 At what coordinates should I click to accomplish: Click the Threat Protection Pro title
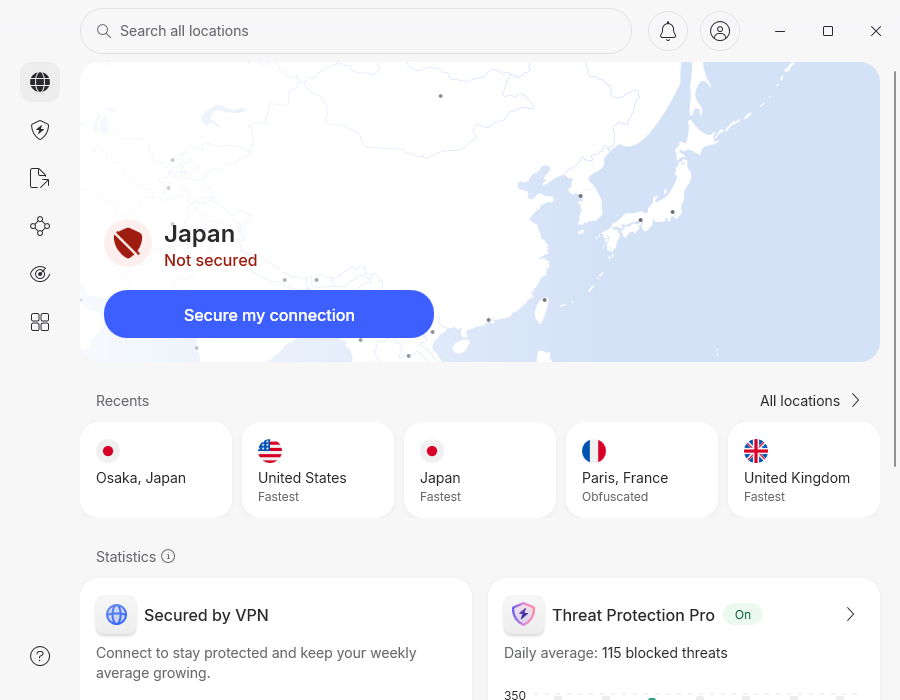click(633, 615)
